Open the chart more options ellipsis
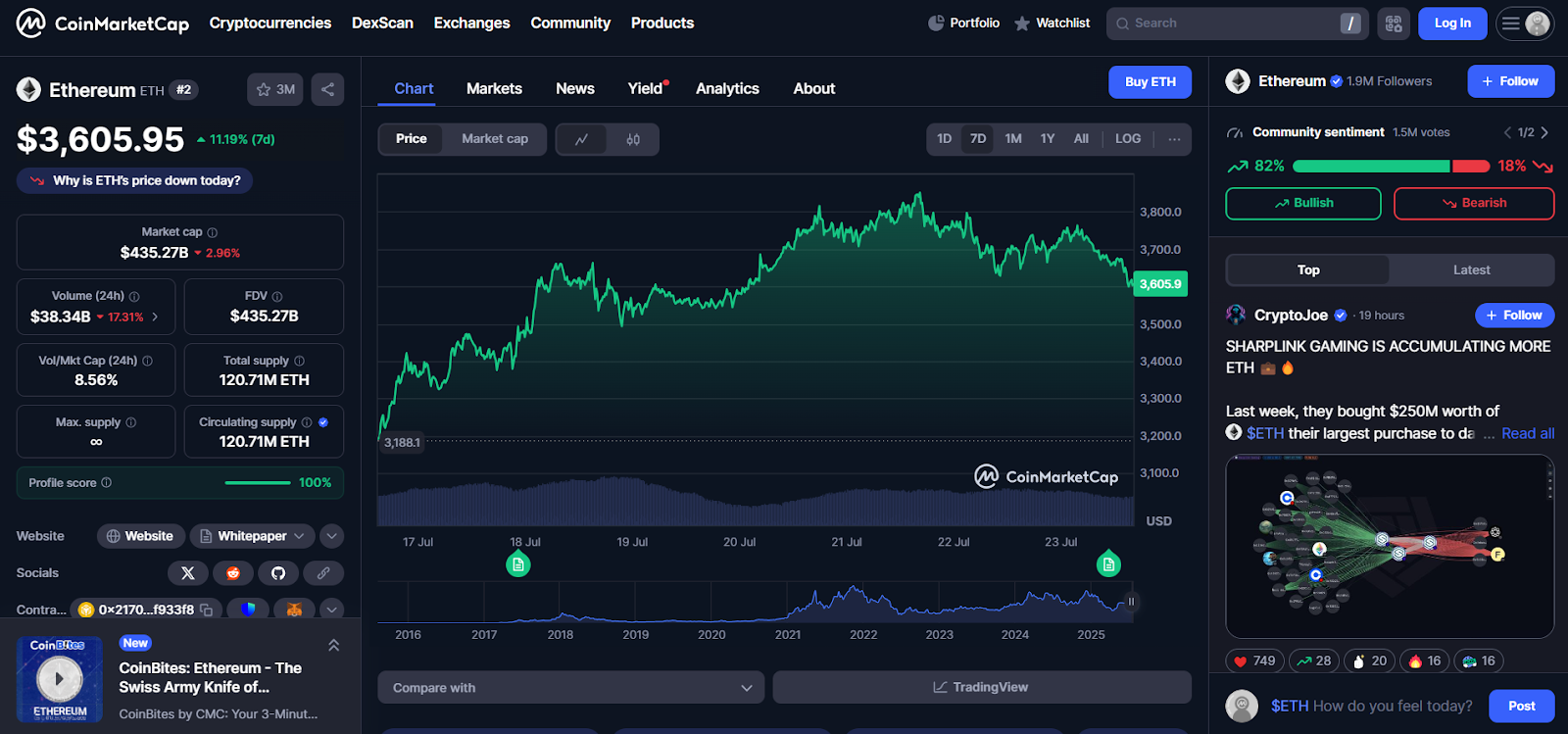This screenshot has height=734, width=1568. click(1174, 139)
